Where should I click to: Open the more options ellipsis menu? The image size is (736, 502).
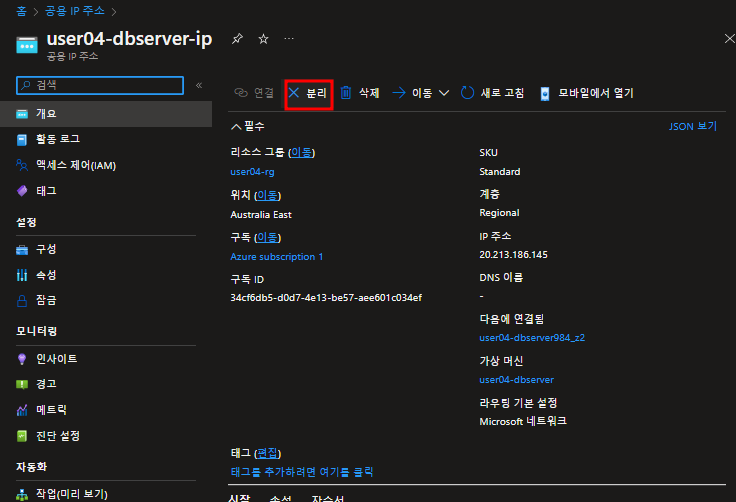click(x=289, y=39)
